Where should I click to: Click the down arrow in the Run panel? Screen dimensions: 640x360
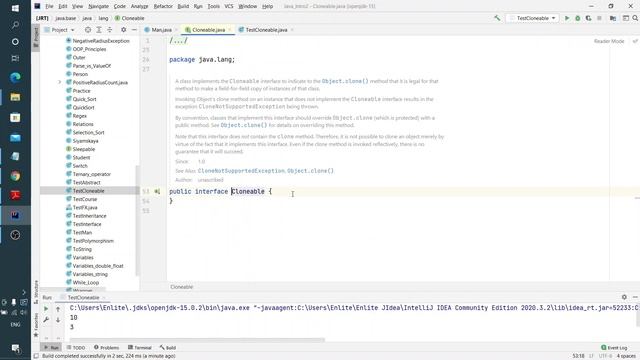(x=58, y=320)
